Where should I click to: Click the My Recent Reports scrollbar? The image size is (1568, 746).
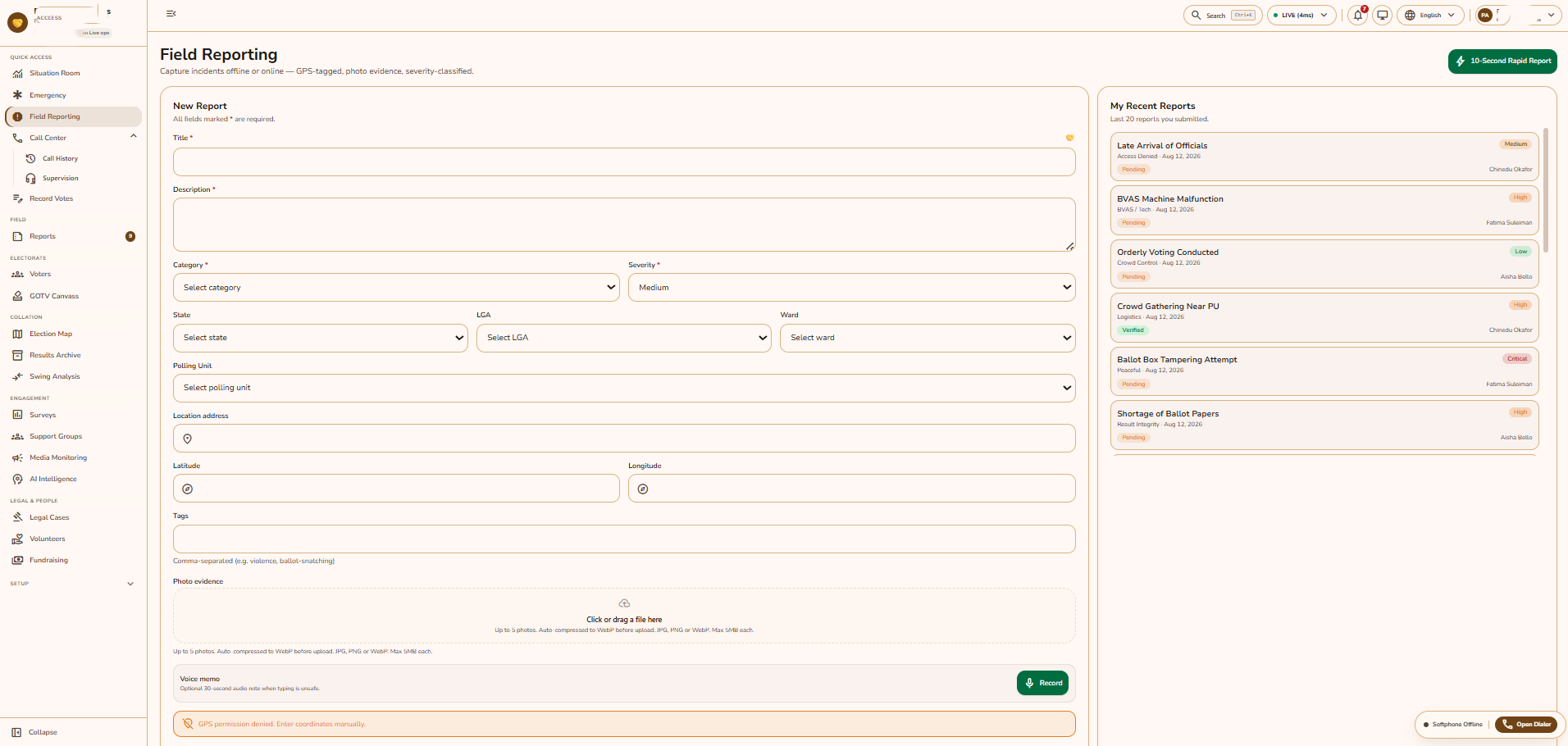pyautogui.click(x=1546, y=189)
